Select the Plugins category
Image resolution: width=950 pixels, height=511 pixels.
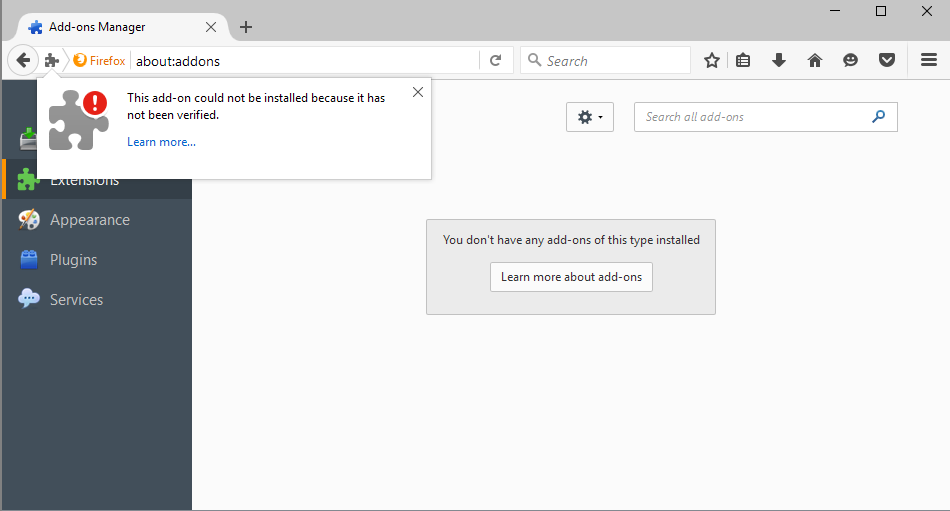point(97,259)
